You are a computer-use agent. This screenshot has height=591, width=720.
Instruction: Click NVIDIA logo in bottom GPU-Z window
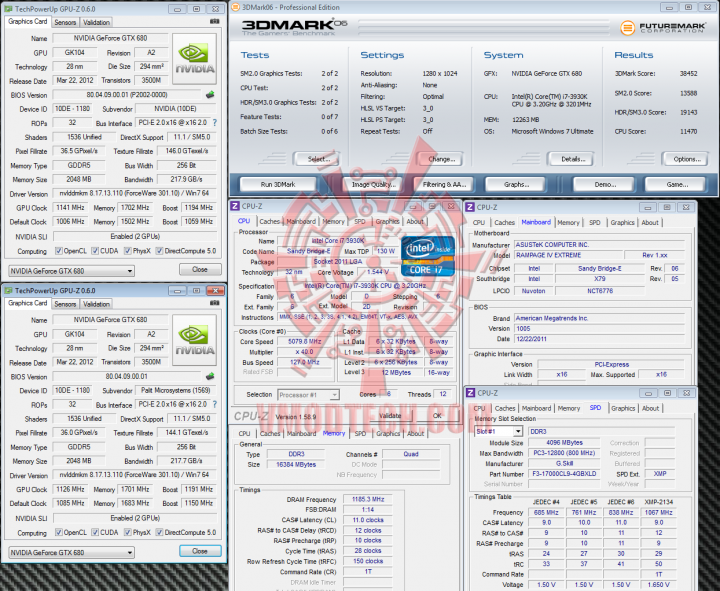195,340
